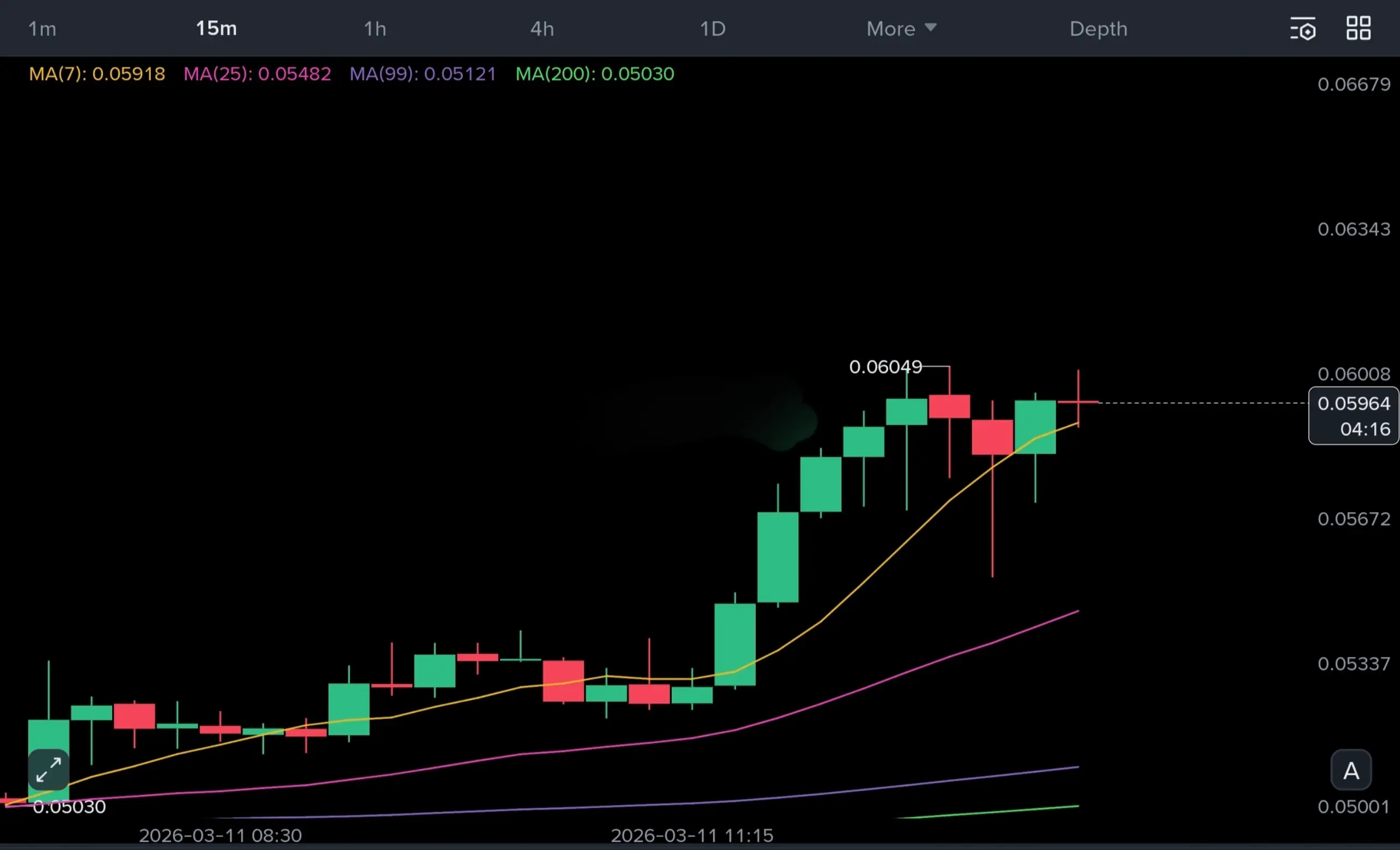The height and width of the screenshot is (850, 1400).
Task: Choose the 4h timeframe
Action: point(542,28)
